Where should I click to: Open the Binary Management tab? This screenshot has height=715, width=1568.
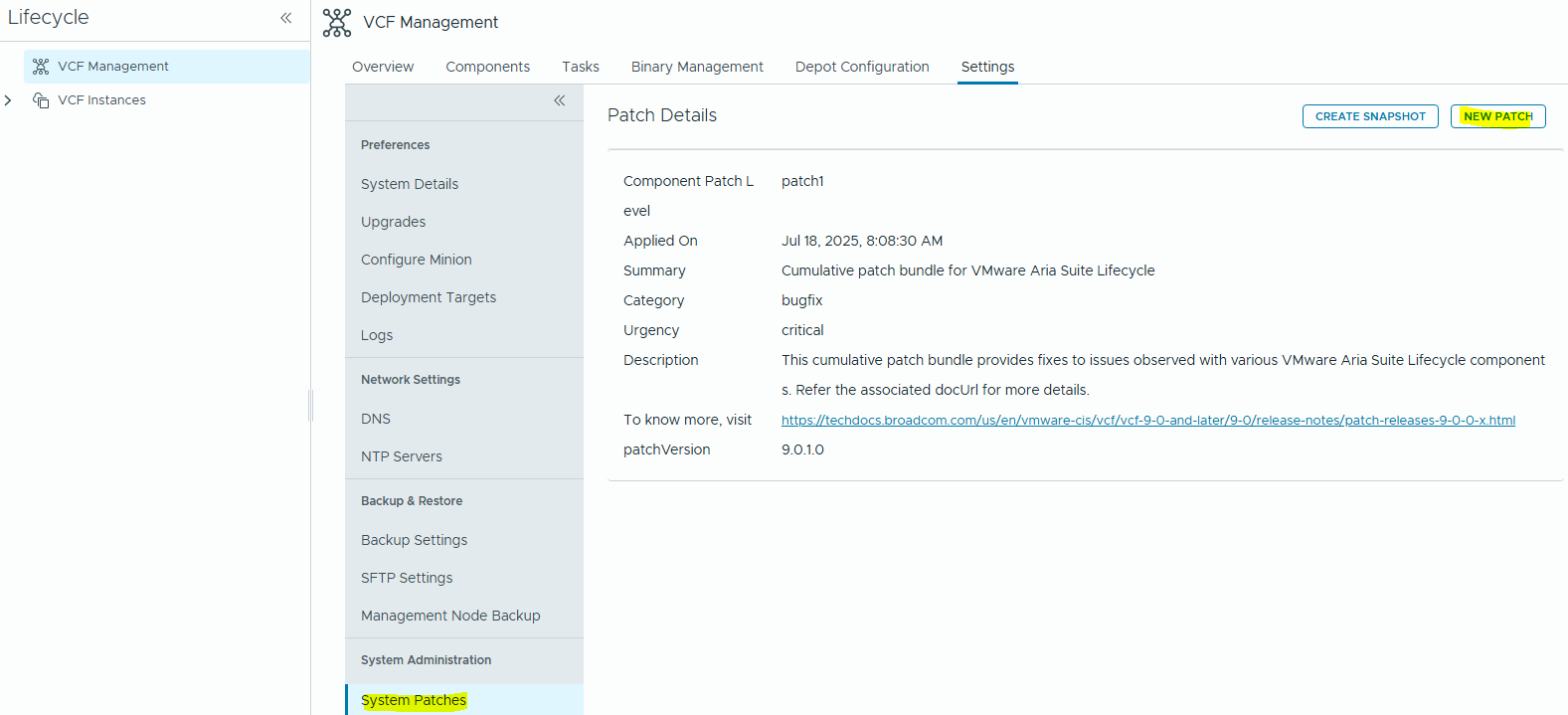697,67
